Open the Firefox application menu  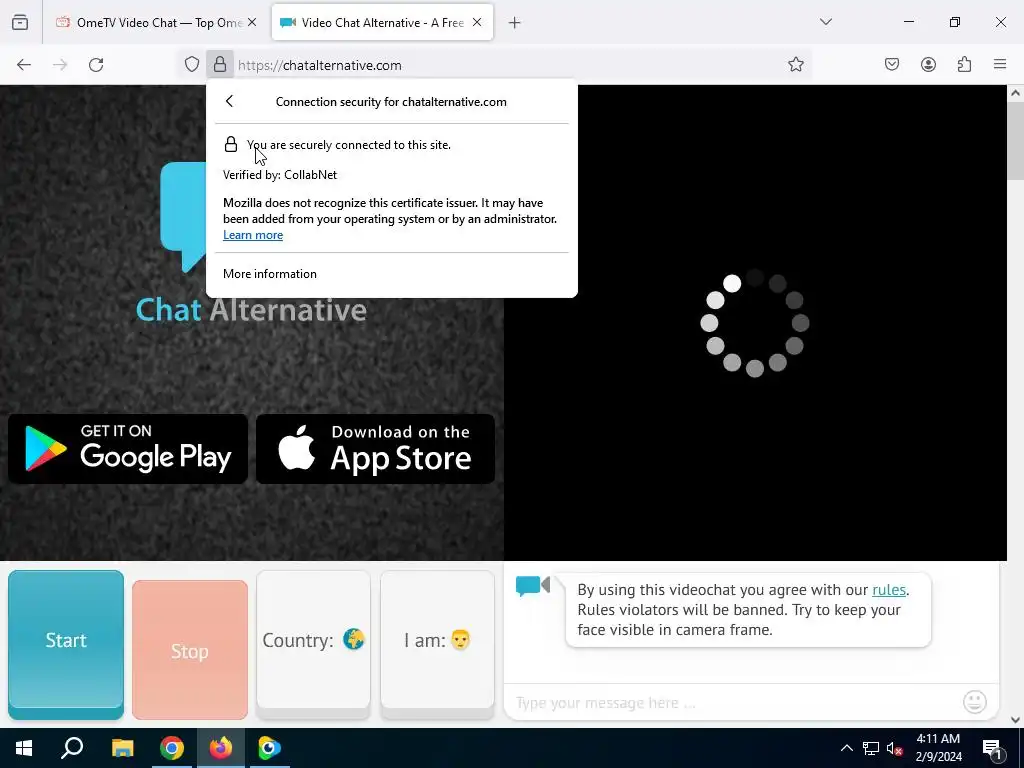point(1000,65)
